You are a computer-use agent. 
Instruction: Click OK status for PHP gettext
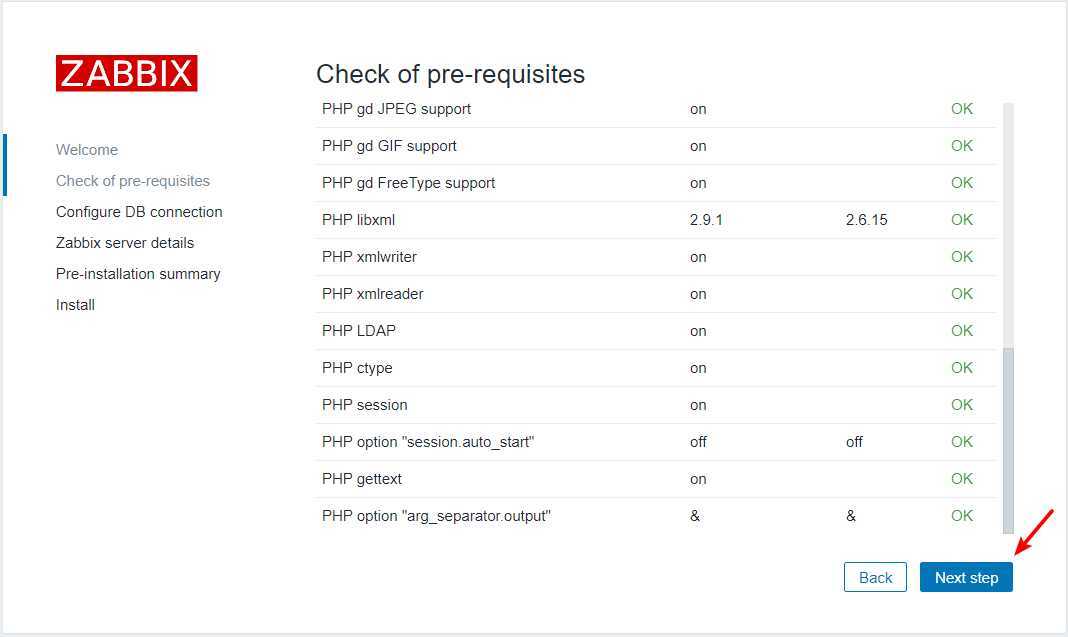coord(962,479)
